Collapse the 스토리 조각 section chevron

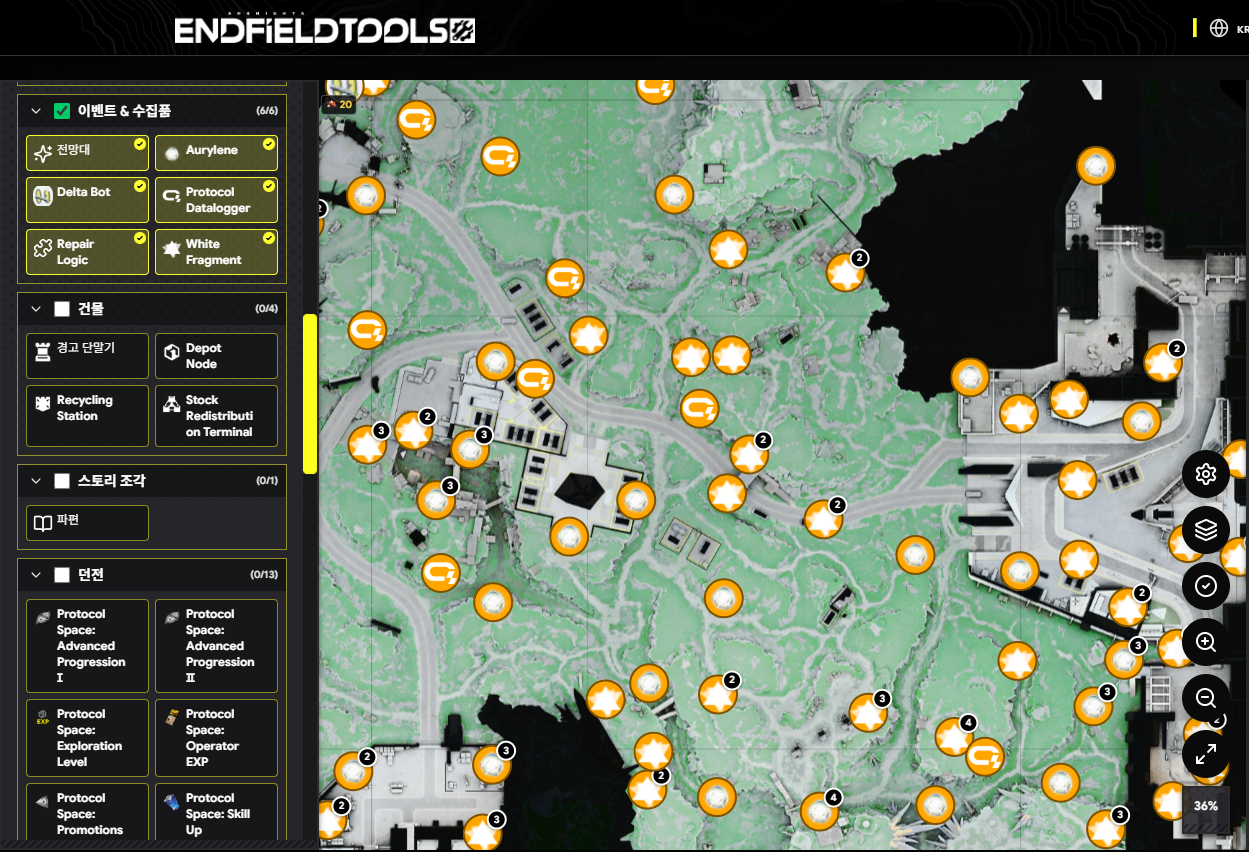pyautogui.click(x=36, y=481)
